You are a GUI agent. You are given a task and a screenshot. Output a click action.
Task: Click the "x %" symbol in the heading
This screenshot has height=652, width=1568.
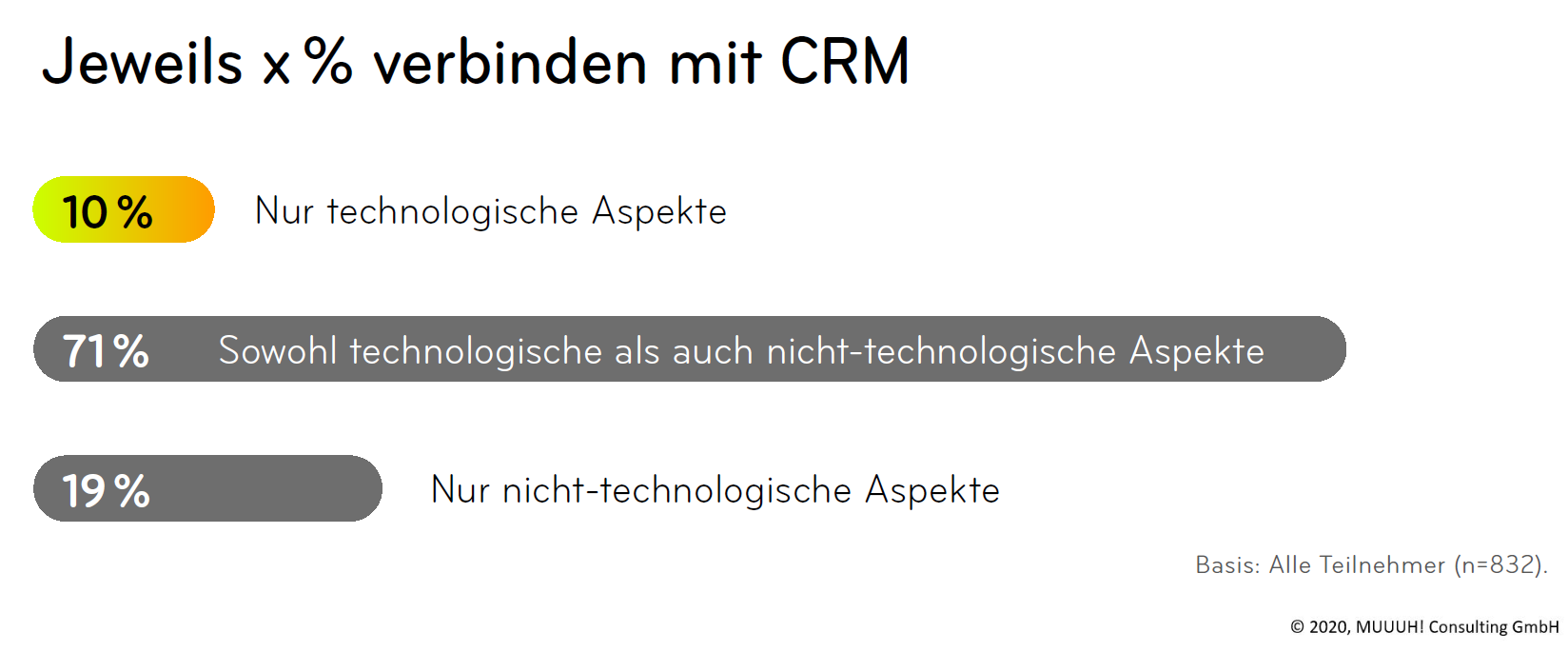tap(306, 62)
